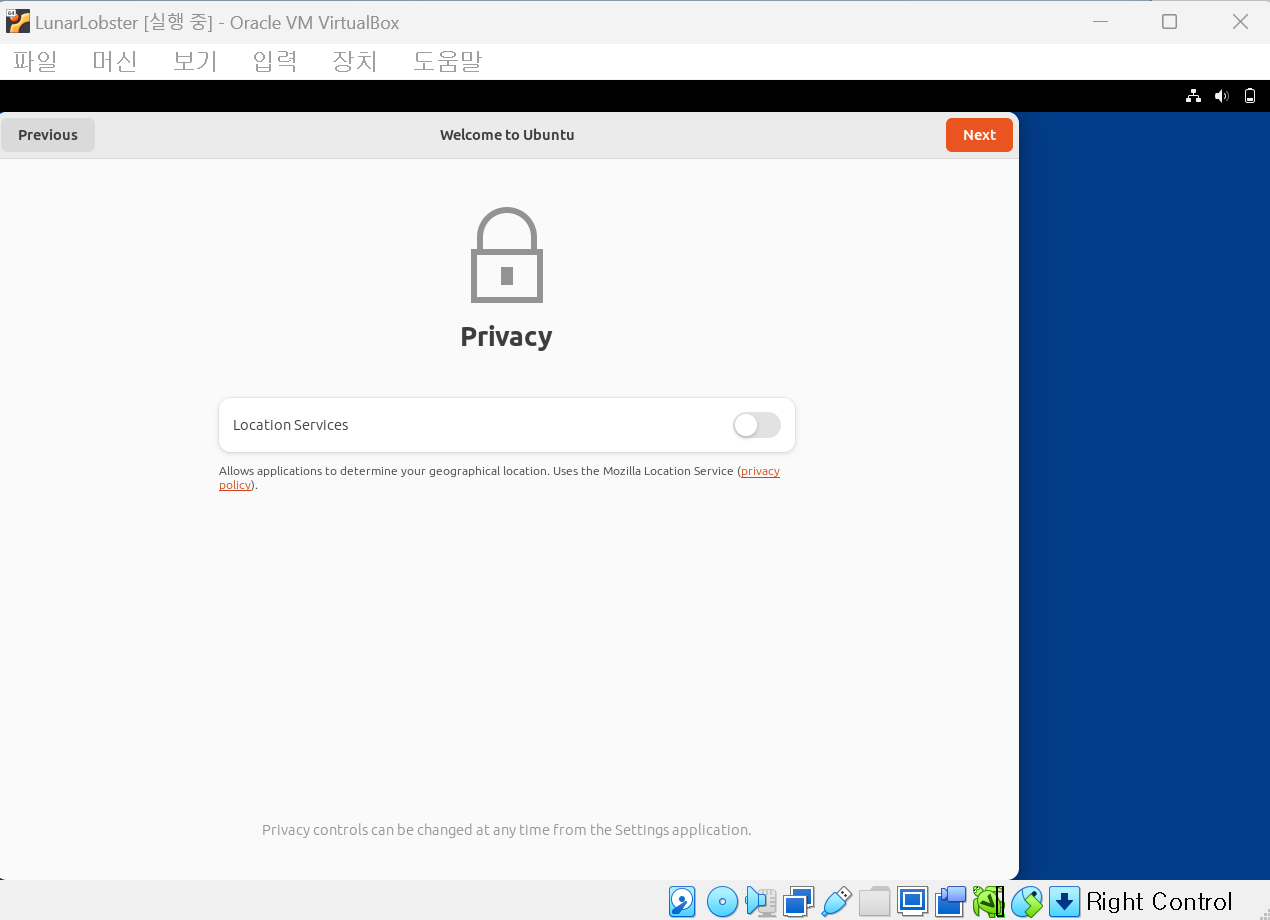The height and width of the screenshot is (920, 1270).
Task: Maximize the VirtualBox window
Action: point(1169,21)
